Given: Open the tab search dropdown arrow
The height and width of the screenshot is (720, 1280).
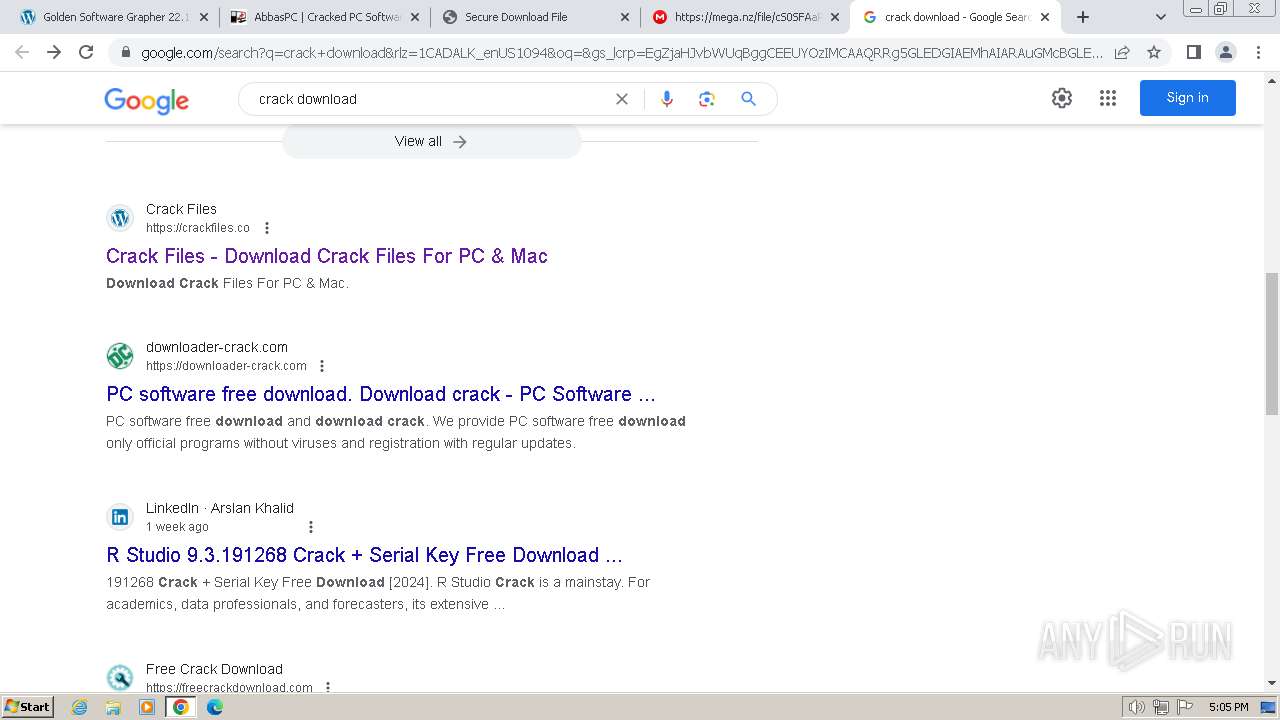Looking at the screenshot, I should pyautogui.click(x=1161, y=17).
